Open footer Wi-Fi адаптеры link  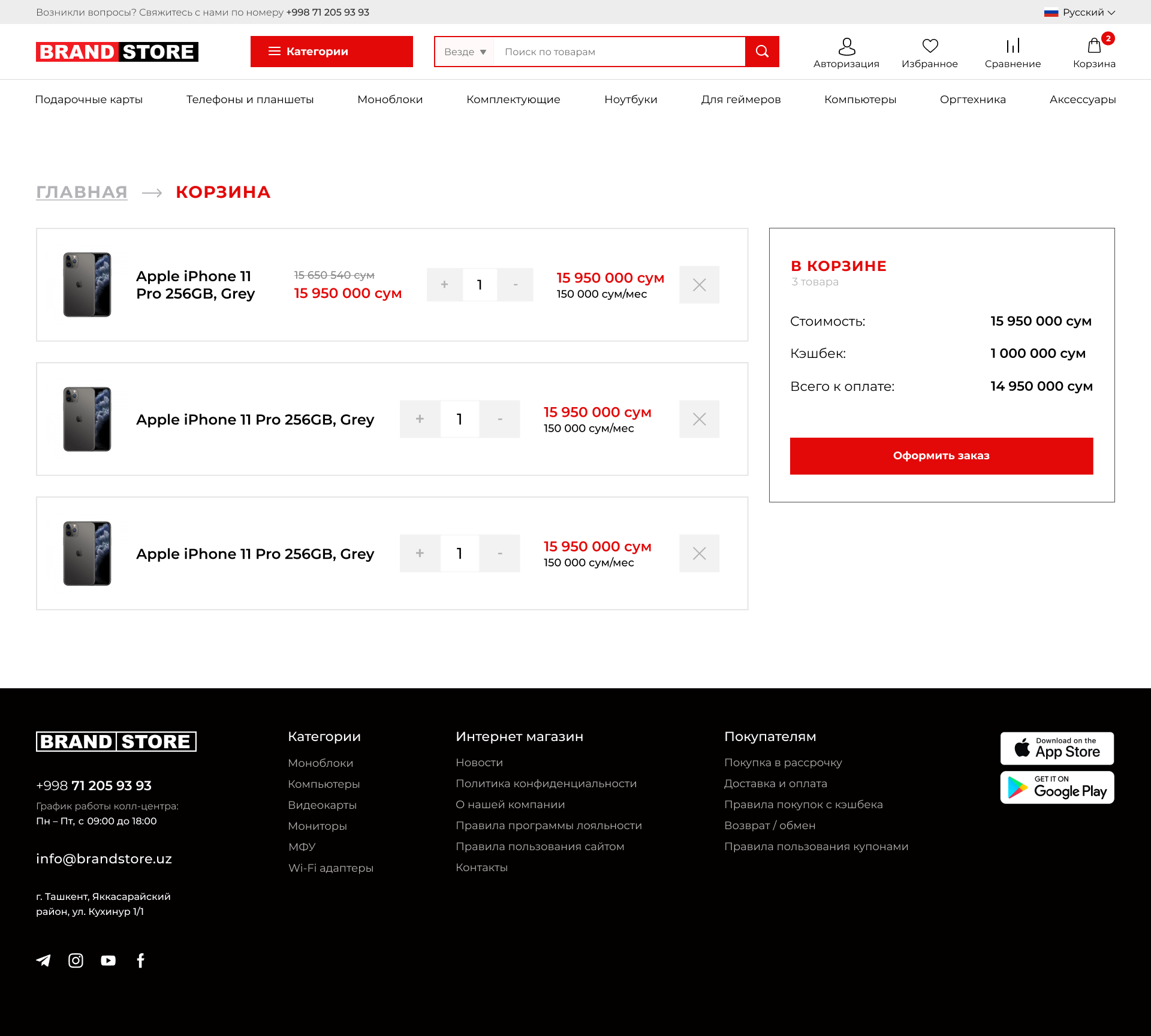(330, 868)
